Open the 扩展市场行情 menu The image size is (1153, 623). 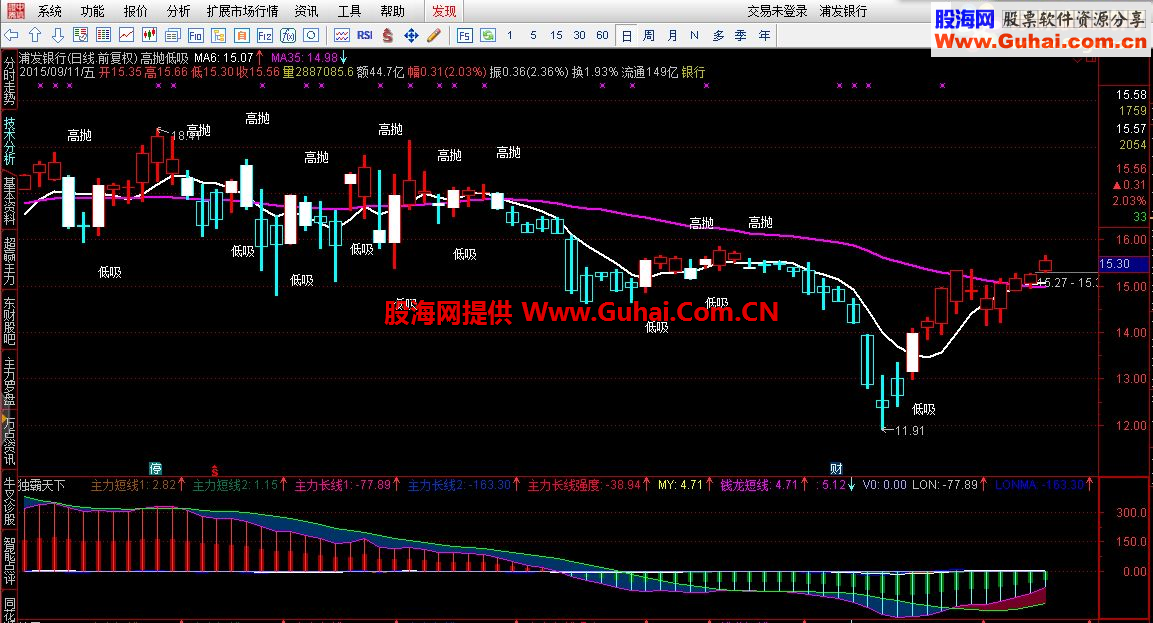[x=242, y=11]
